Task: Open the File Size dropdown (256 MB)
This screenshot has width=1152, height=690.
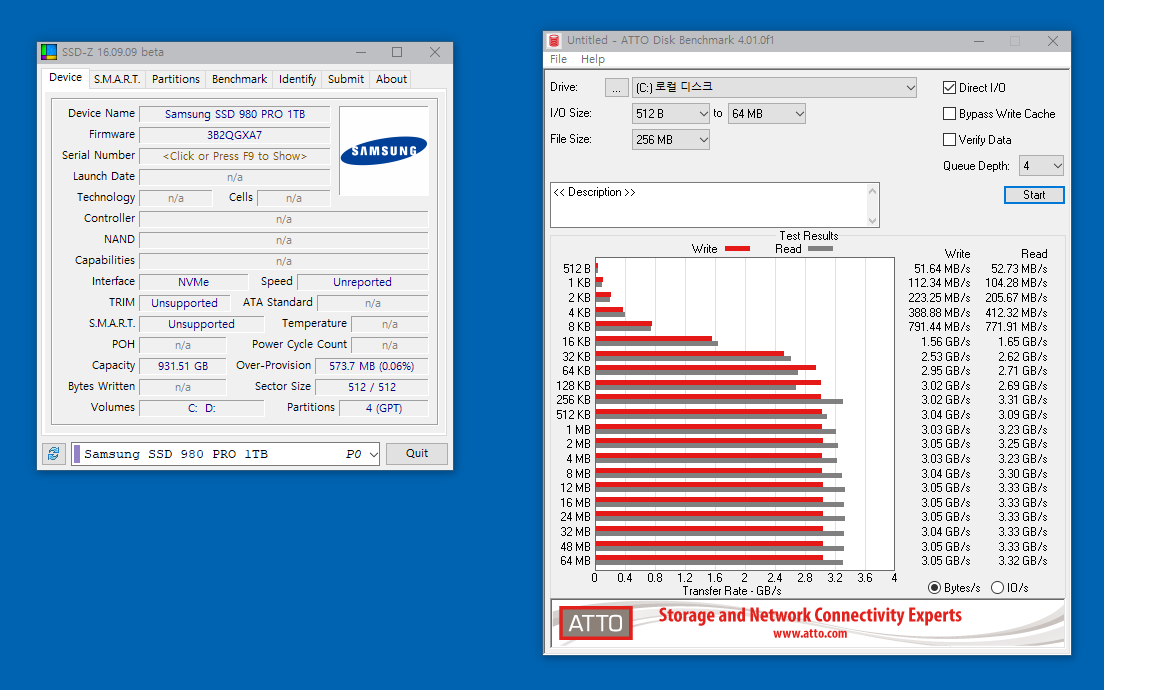Action: pos(671,140)
